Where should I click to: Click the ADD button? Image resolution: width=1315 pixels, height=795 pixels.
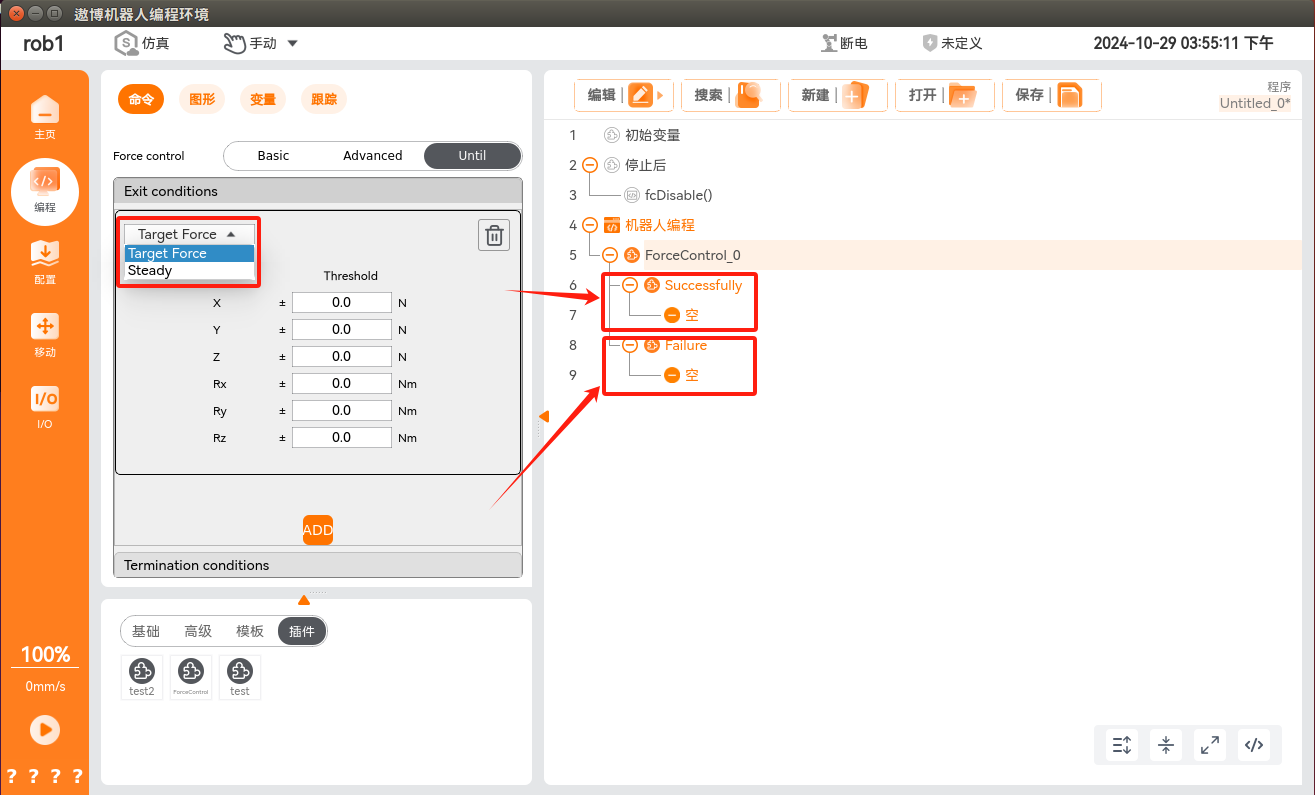click(317, 530)
